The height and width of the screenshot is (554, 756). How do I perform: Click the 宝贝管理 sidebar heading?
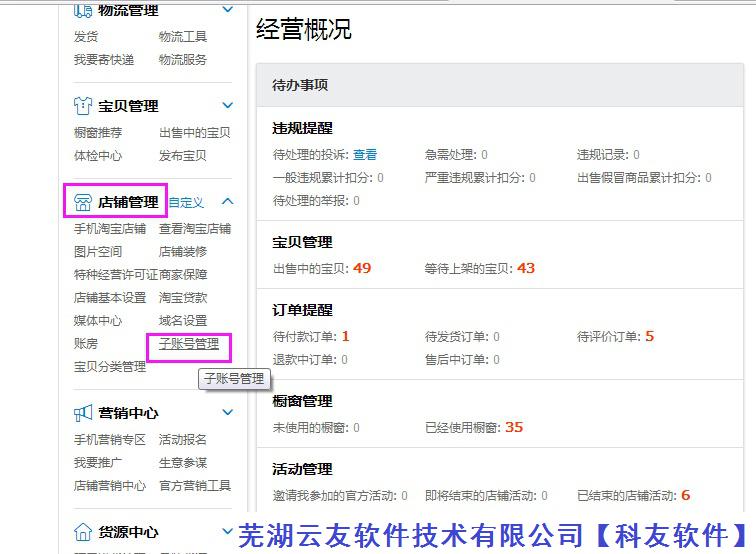coord(128,106)
